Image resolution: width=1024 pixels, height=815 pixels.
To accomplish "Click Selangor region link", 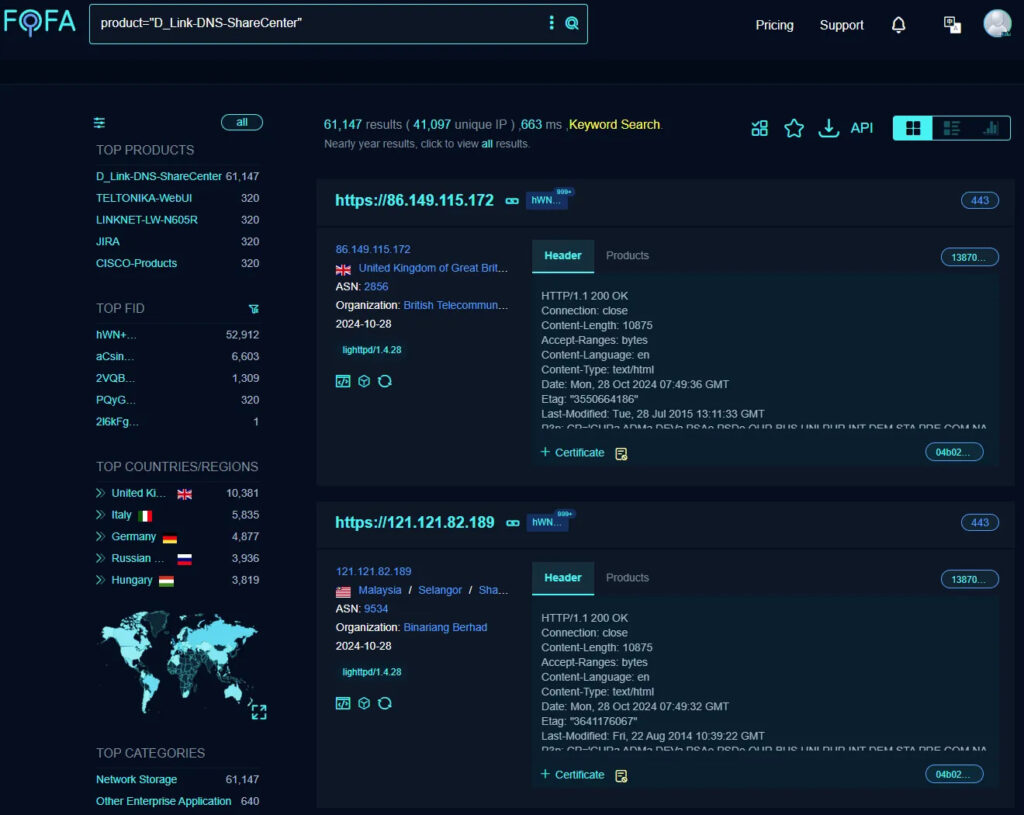I will tap(440, 590).
